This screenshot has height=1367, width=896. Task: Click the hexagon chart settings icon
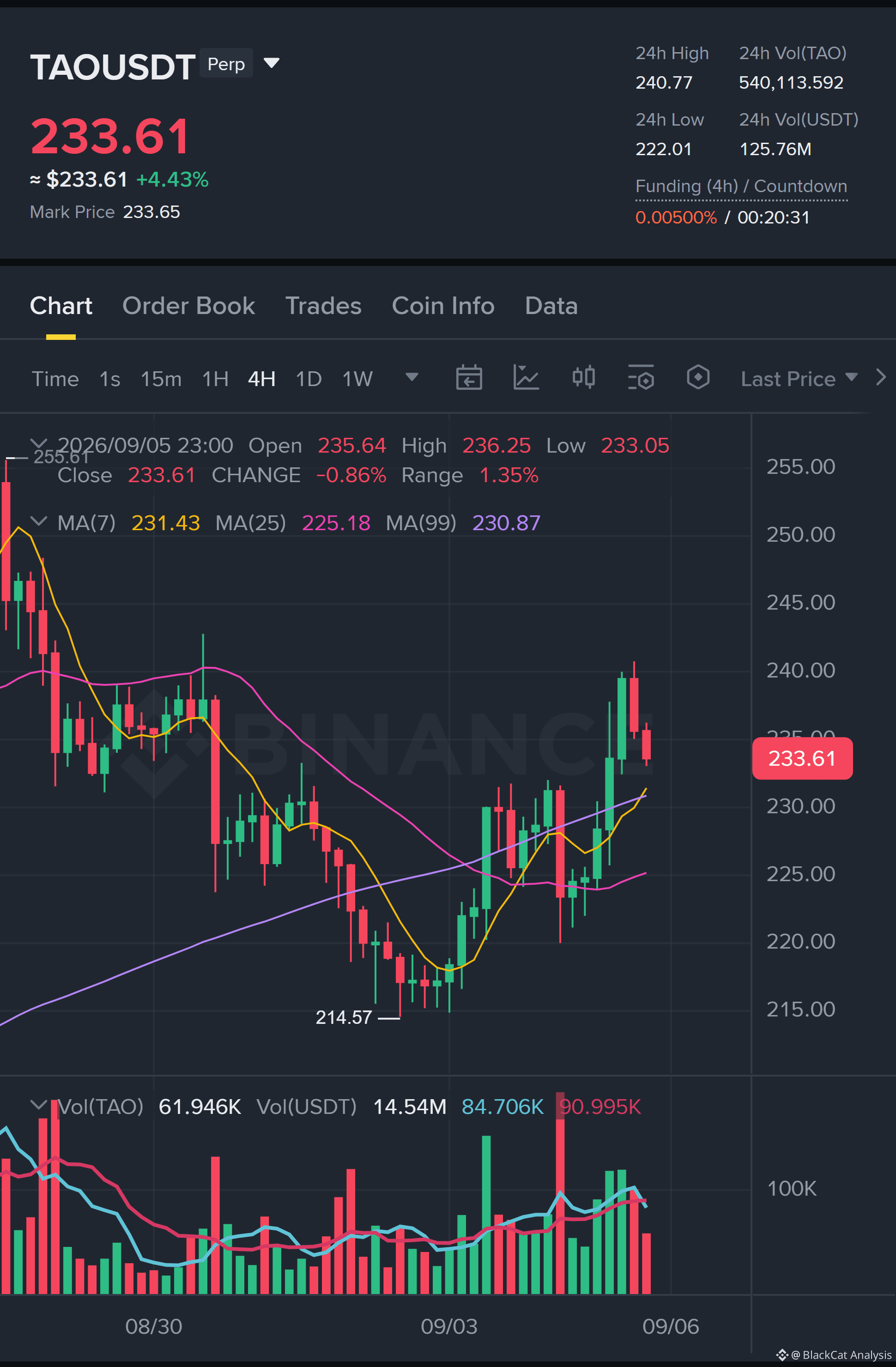pyautogui.click(x=698, y=377)
